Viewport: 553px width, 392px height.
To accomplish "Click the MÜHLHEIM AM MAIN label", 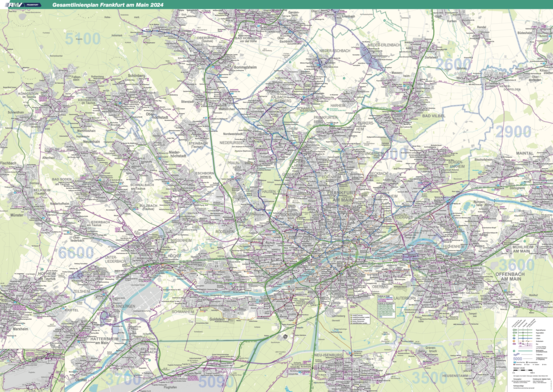I will coord(522,248).
